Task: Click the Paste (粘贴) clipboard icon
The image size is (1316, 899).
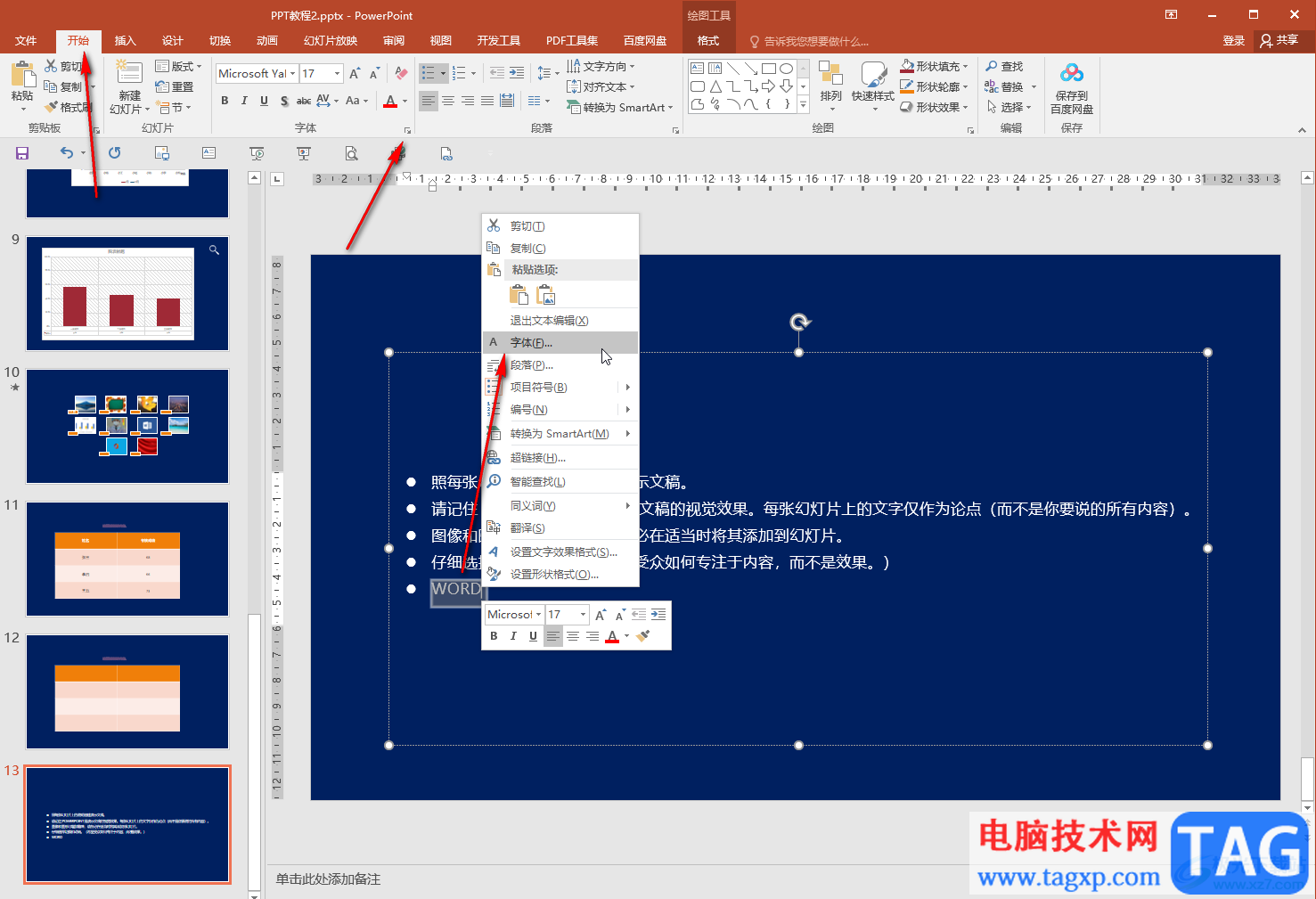Action: coord(22,74)
